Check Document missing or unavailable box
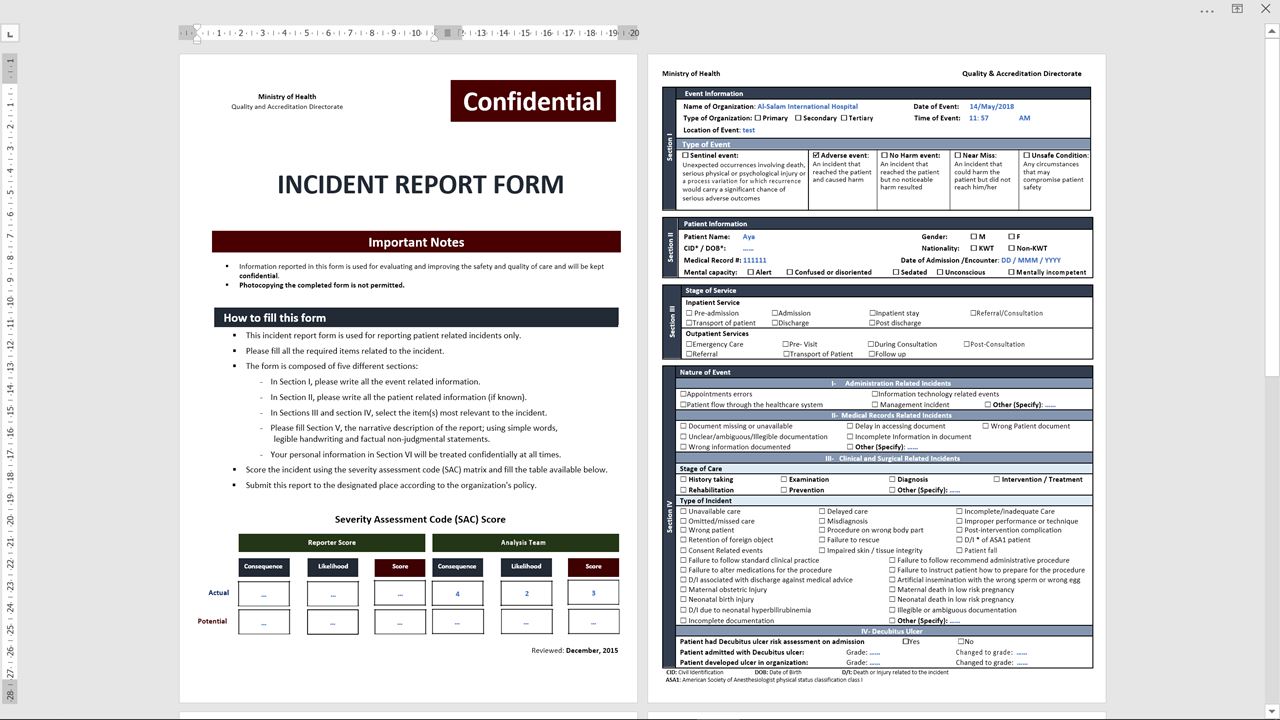This screenshot has height=720, width=1280. pos(684,426)
